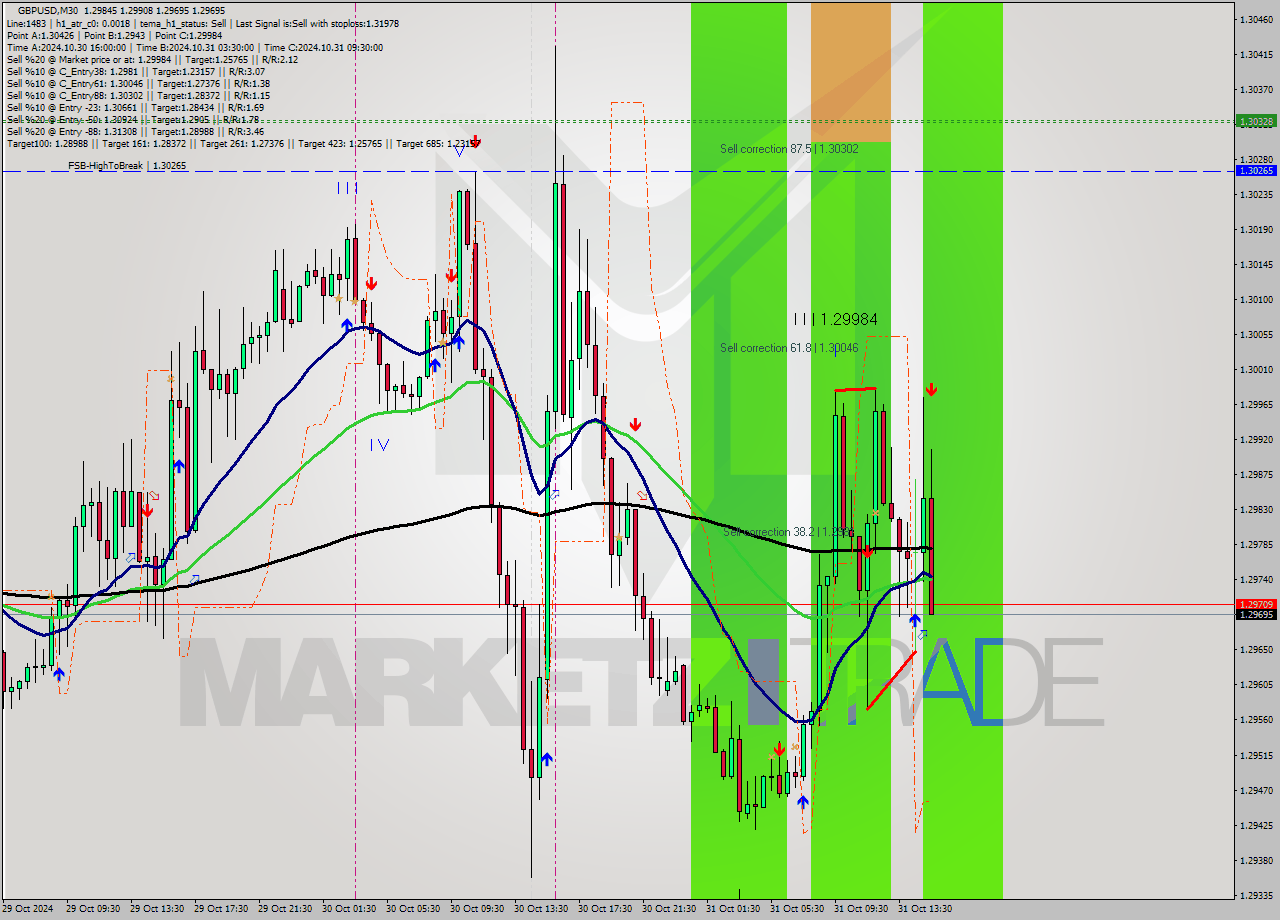Click the 1.29380 price axis label

coord(1256,860)
